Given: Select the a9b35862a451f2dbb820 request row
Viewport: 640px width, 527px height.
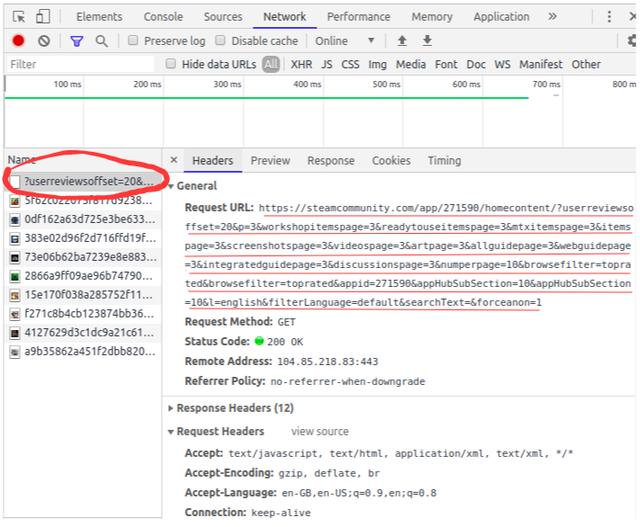Looking at the screenshot, I should [83, 351].
